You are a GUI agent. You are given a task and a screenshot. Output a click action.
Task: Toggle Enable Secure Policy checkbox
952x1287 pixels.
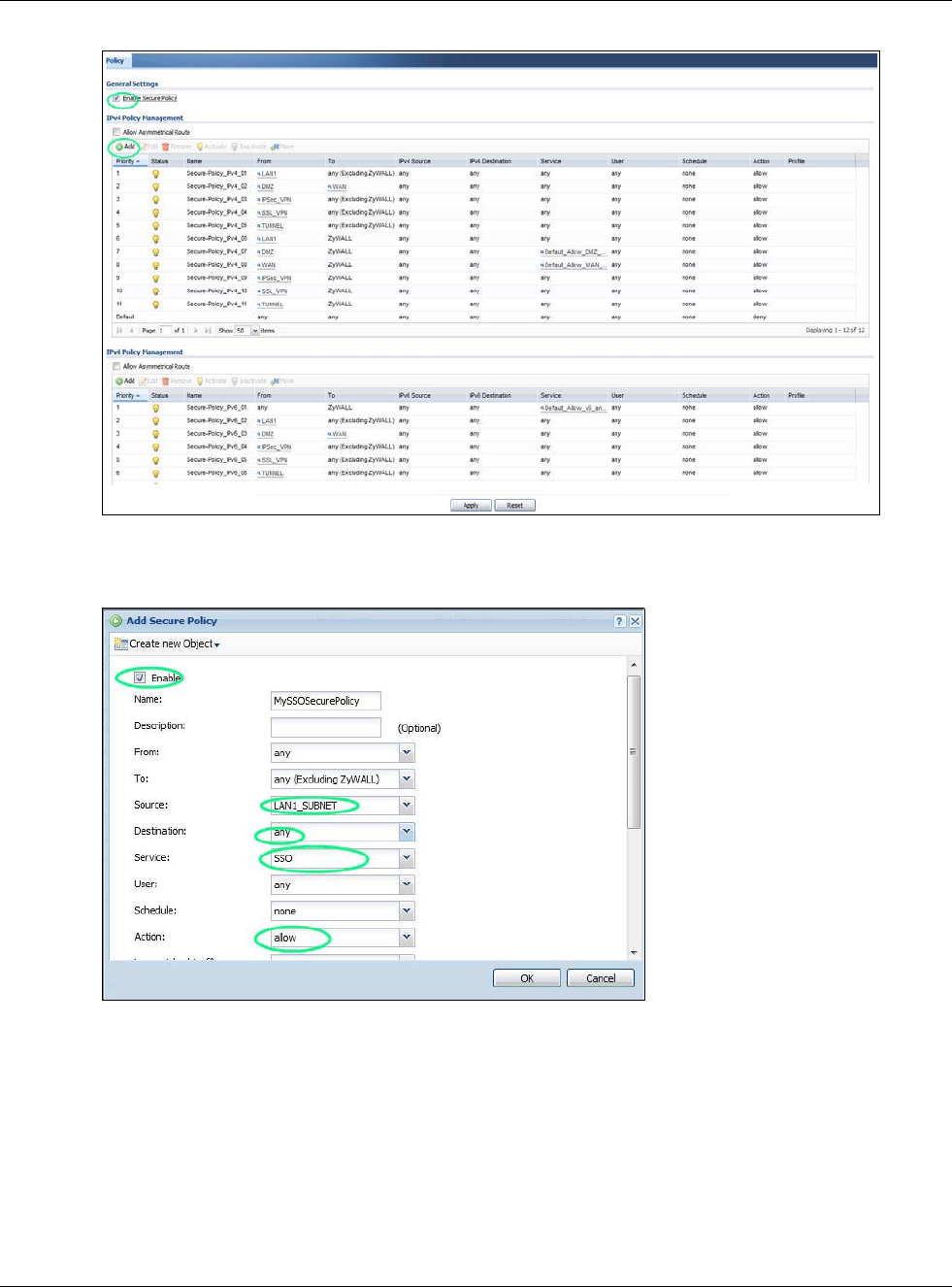[116, 98]
